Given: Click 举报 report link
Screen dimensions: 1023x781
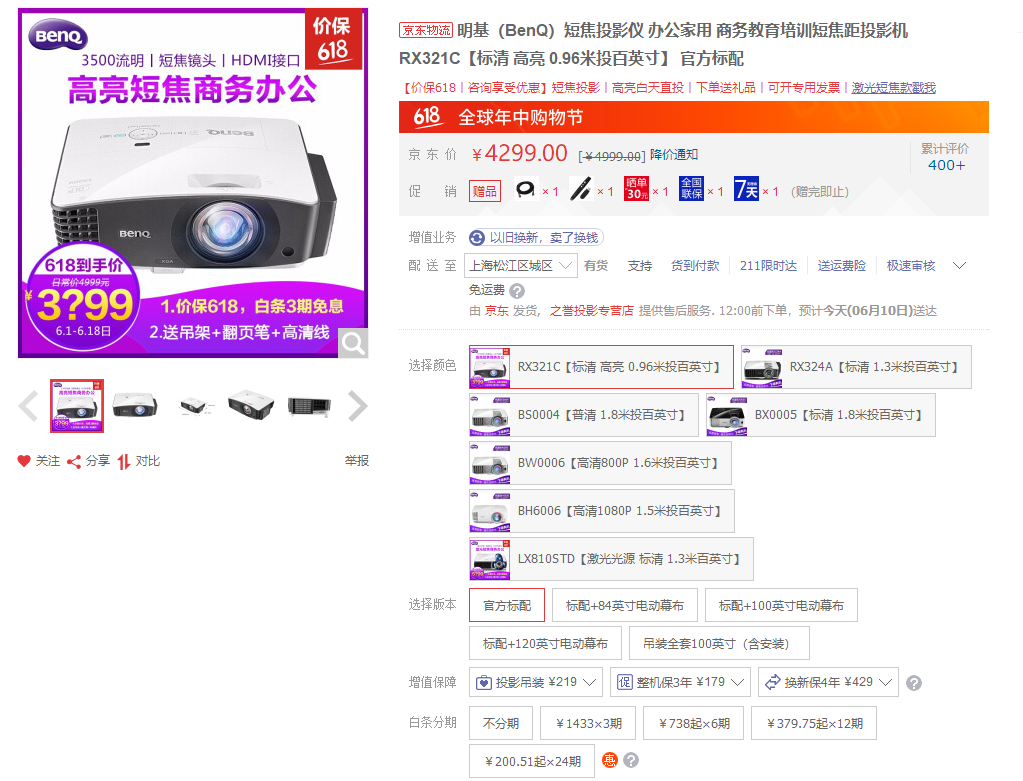Looking at the screenshot, I should click(x=357, y=461).
